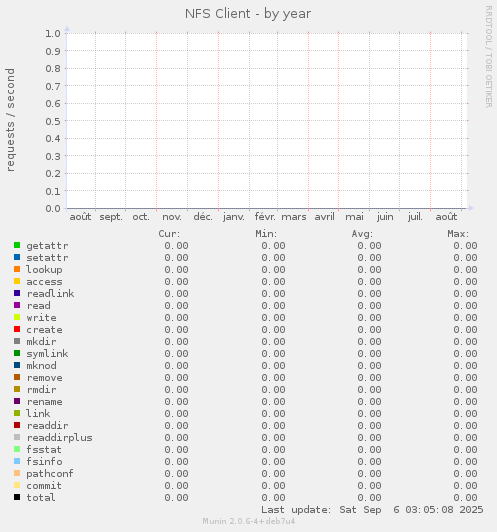Click the symlink legend label
Viewport: 497px width, 532px height.
coord(47,354)
